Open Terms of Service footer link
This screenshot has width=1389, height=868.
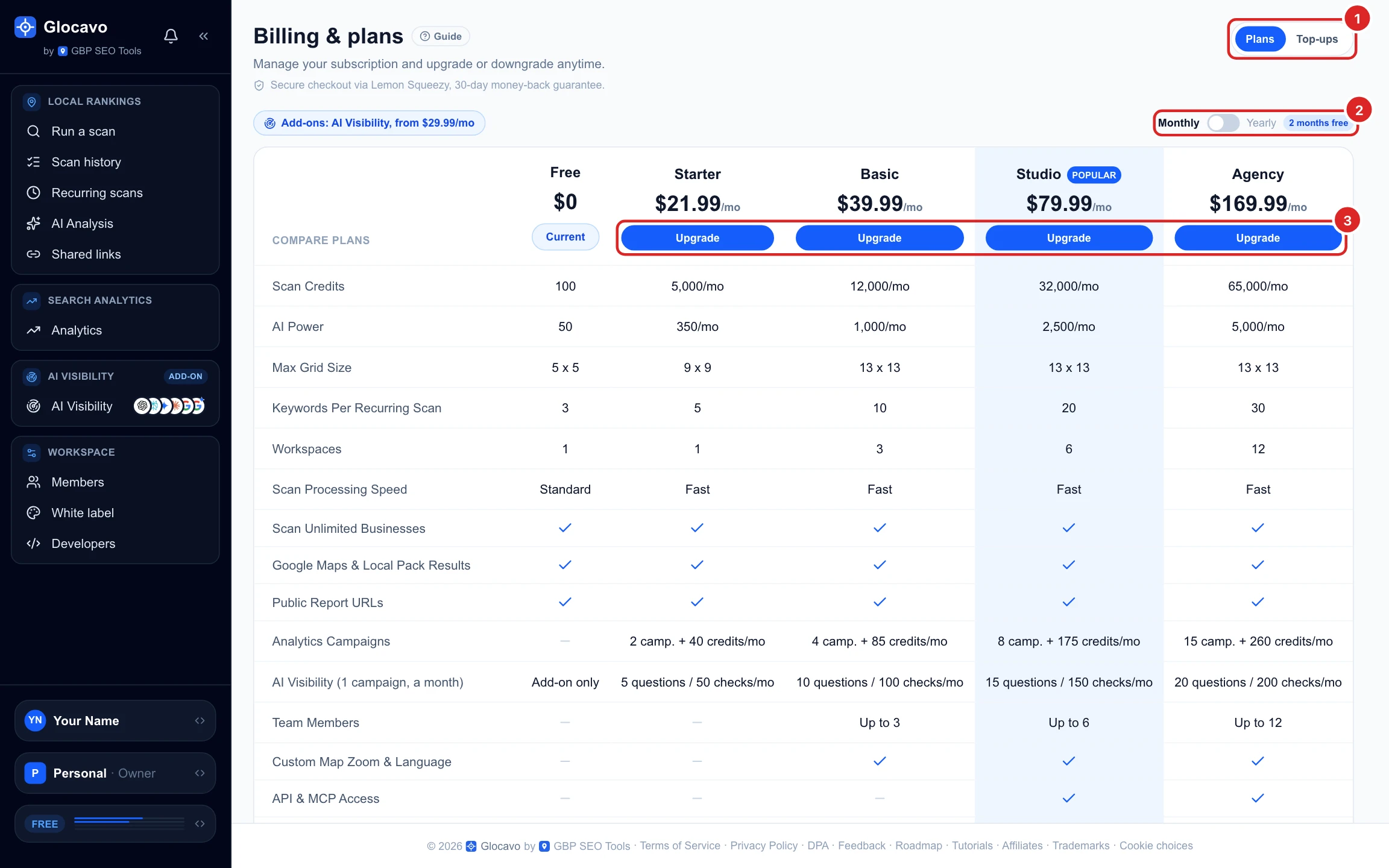tap(680, 846)
